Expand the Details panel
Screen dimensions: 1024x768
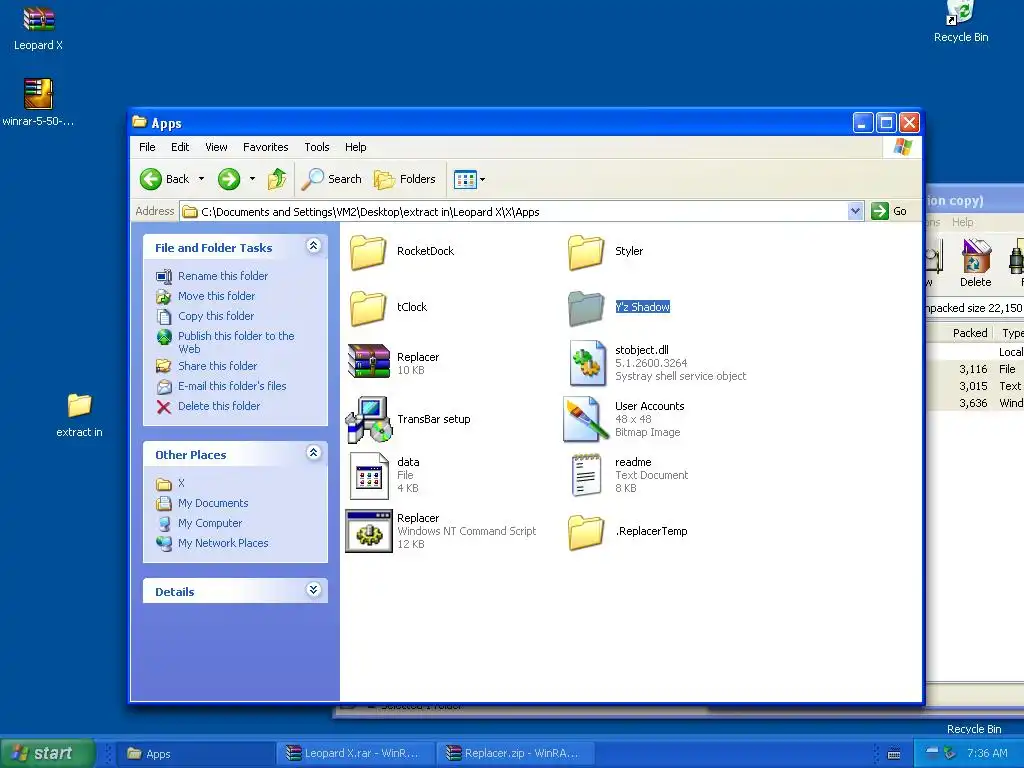click(x=313, y=590)
